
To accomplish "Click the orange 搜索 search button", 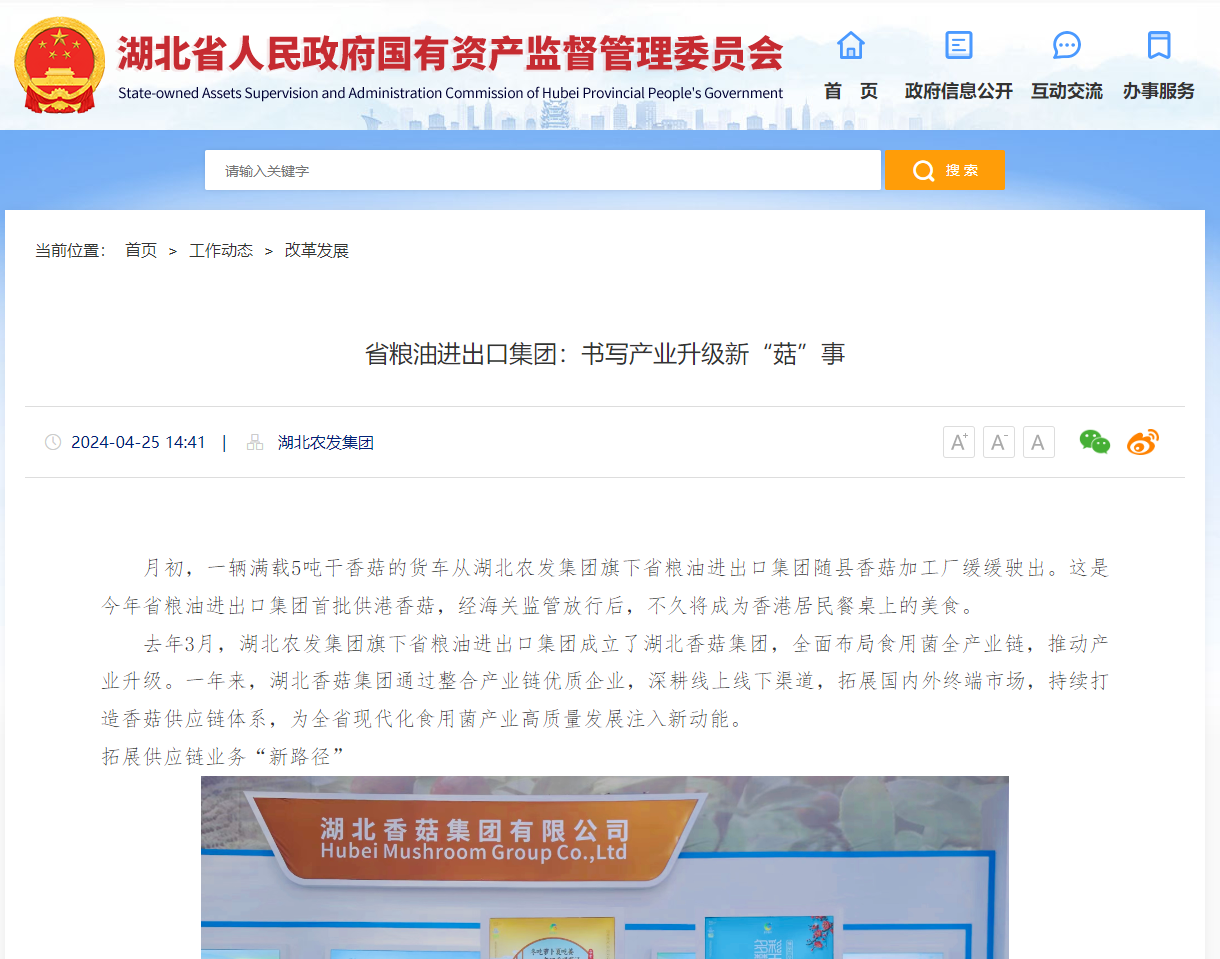I will (x=944, y=170).
